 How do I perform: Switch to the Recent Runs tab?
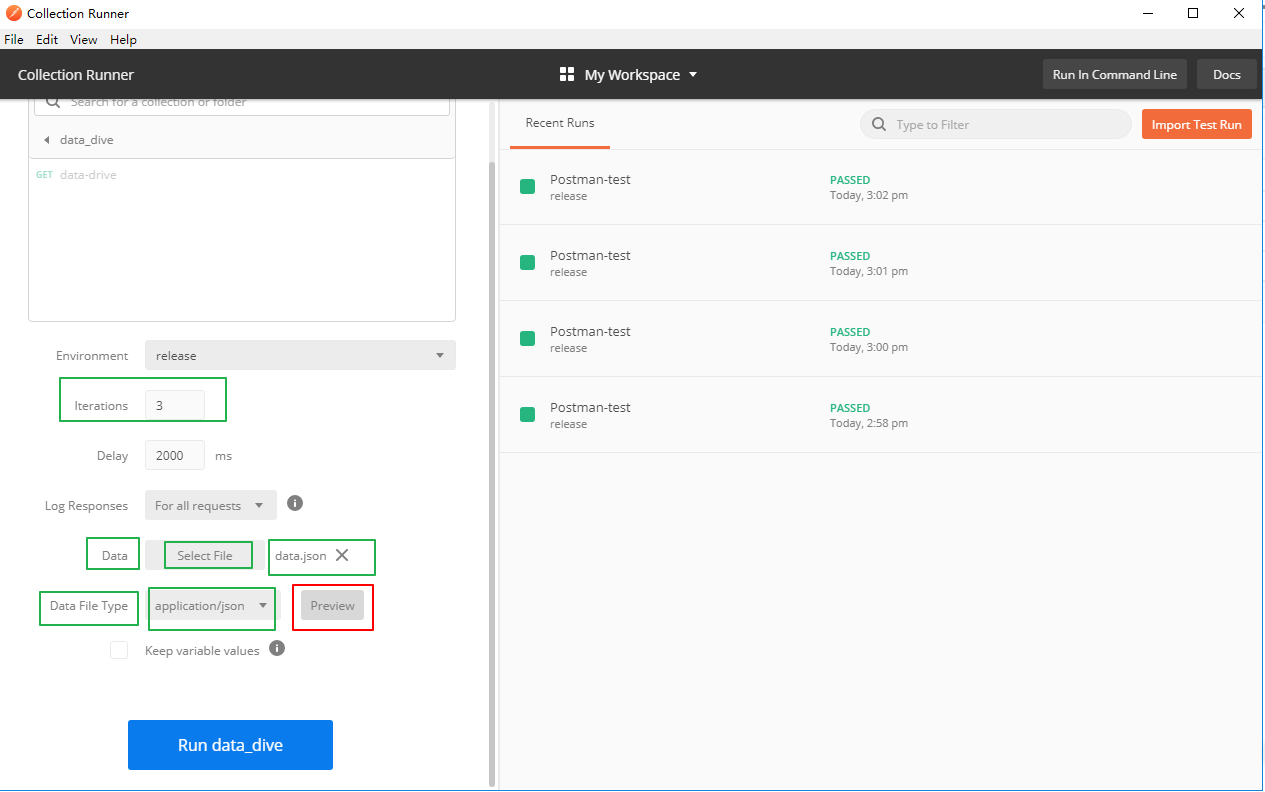point(560,124)
